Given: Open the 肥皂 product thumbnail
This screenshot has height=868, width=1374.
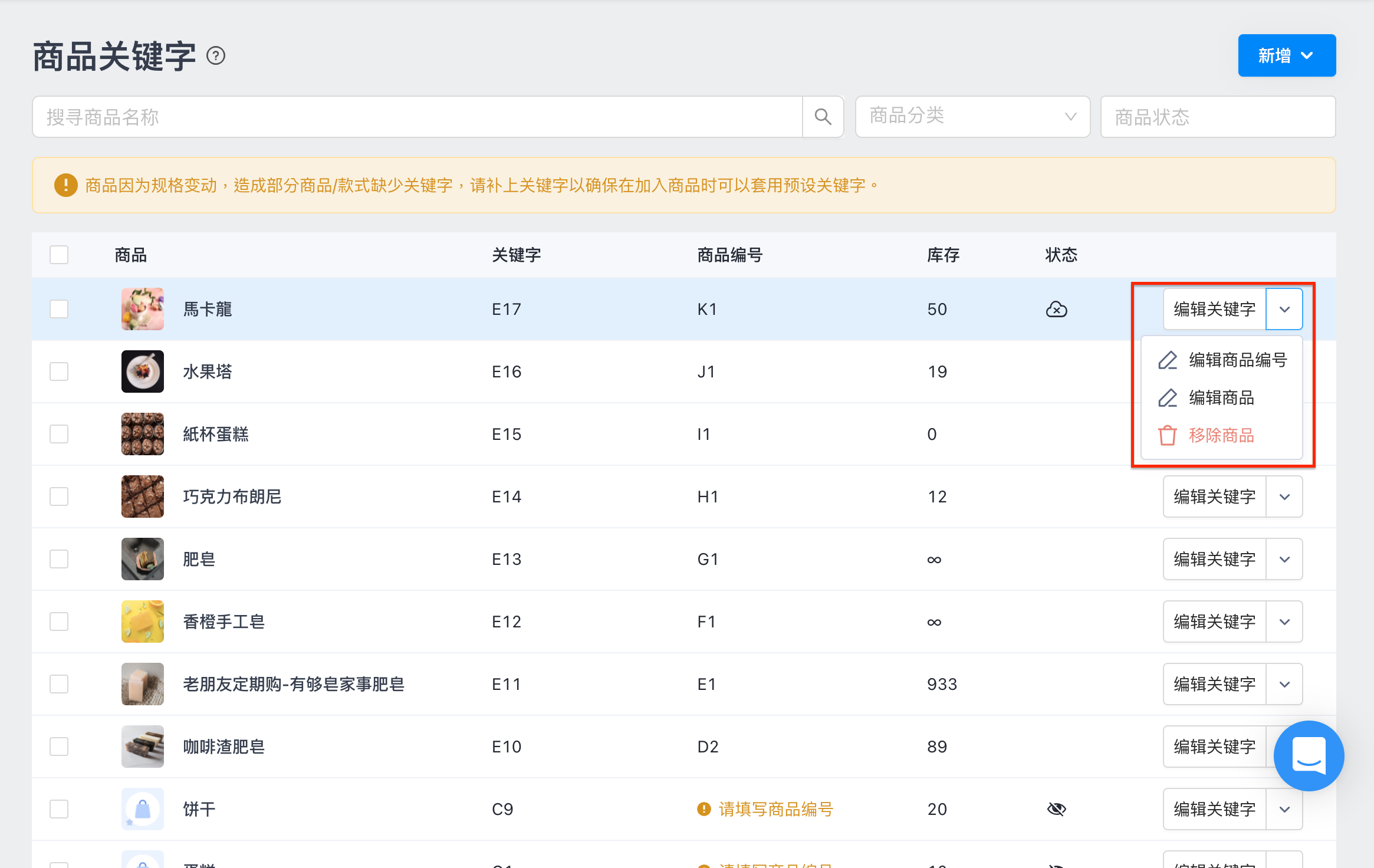Looking at the screenshot, I should (143, 559).
